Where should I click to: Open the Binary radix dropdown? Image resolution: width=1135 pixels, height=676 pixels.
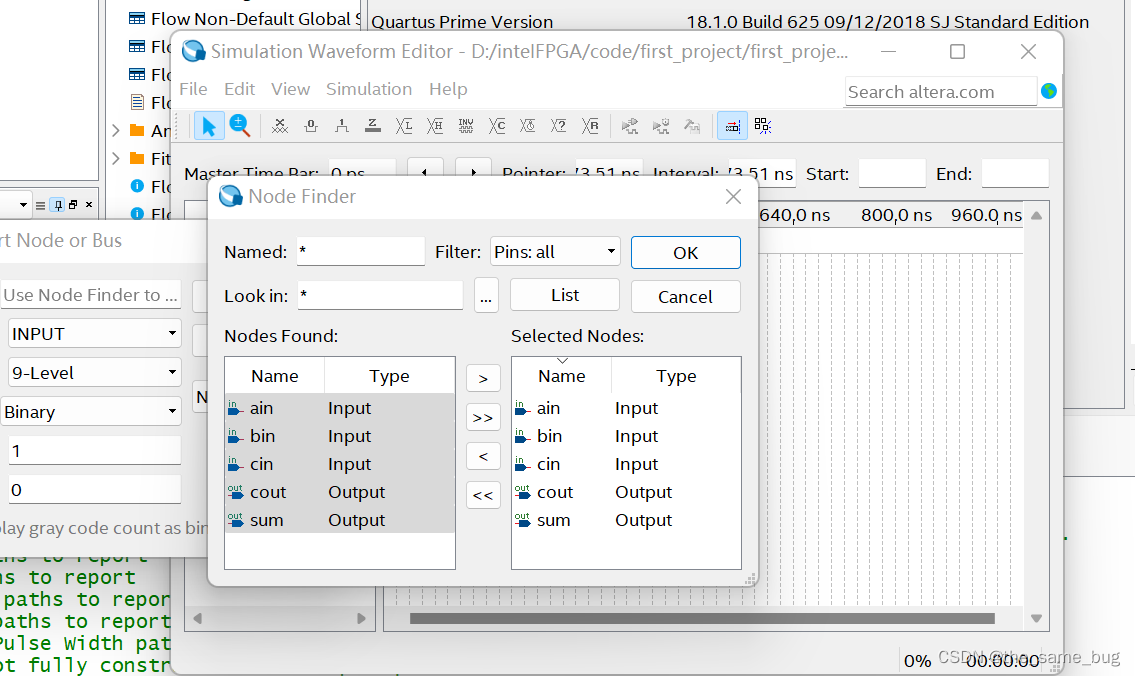90,412
